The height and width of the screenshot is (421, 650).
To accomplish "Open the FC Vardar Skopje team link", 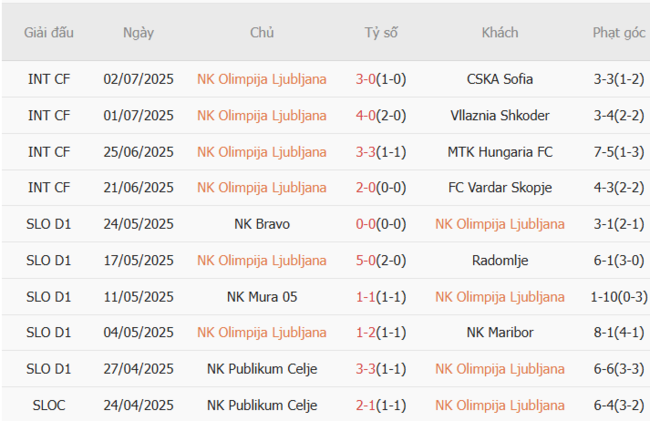I will click(500, 188).
